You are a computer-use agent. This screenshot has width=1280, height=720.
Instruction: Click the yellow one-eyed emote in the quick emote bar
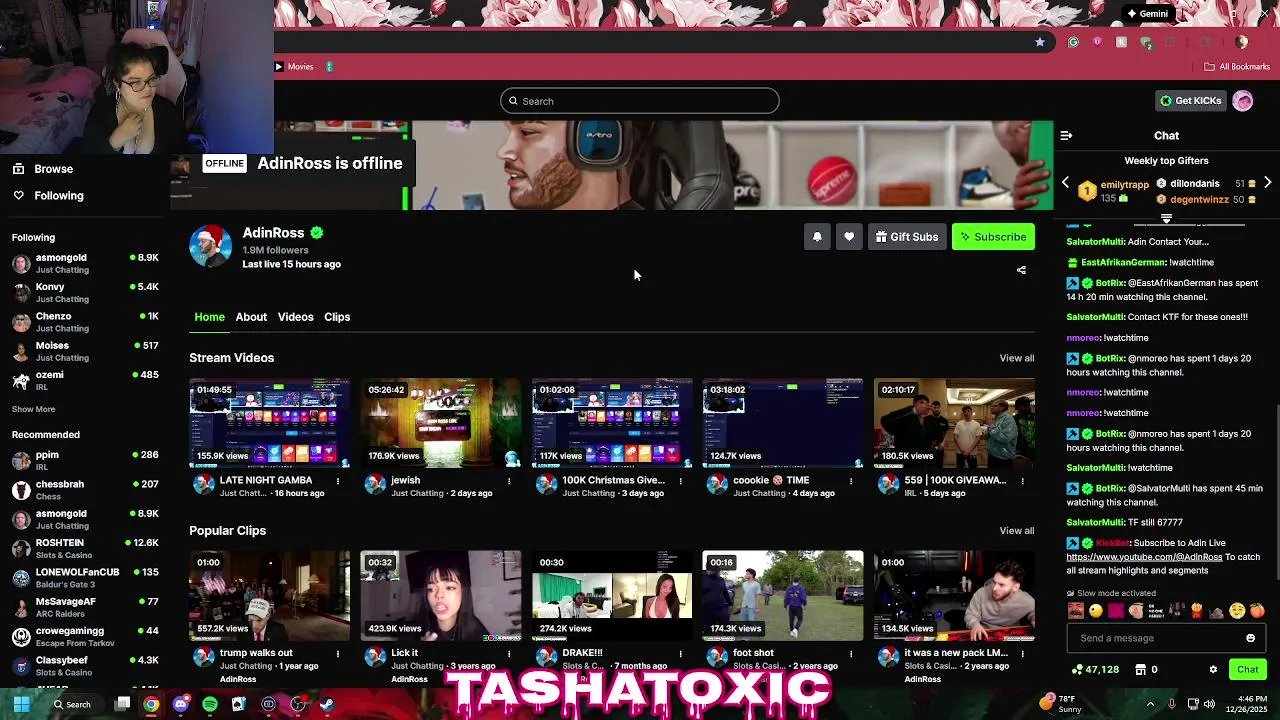tap(1096, 611)
